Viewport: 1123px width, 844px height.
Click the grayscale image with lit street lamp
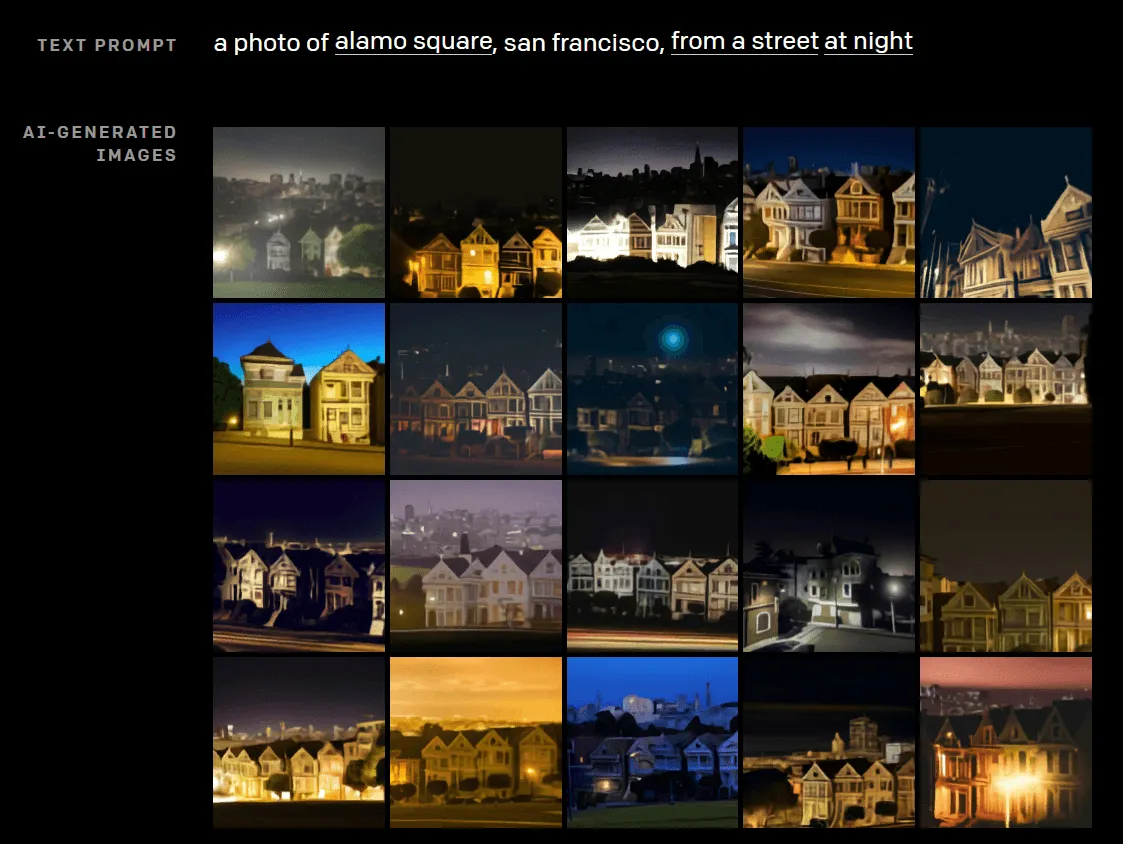point(829,566)
